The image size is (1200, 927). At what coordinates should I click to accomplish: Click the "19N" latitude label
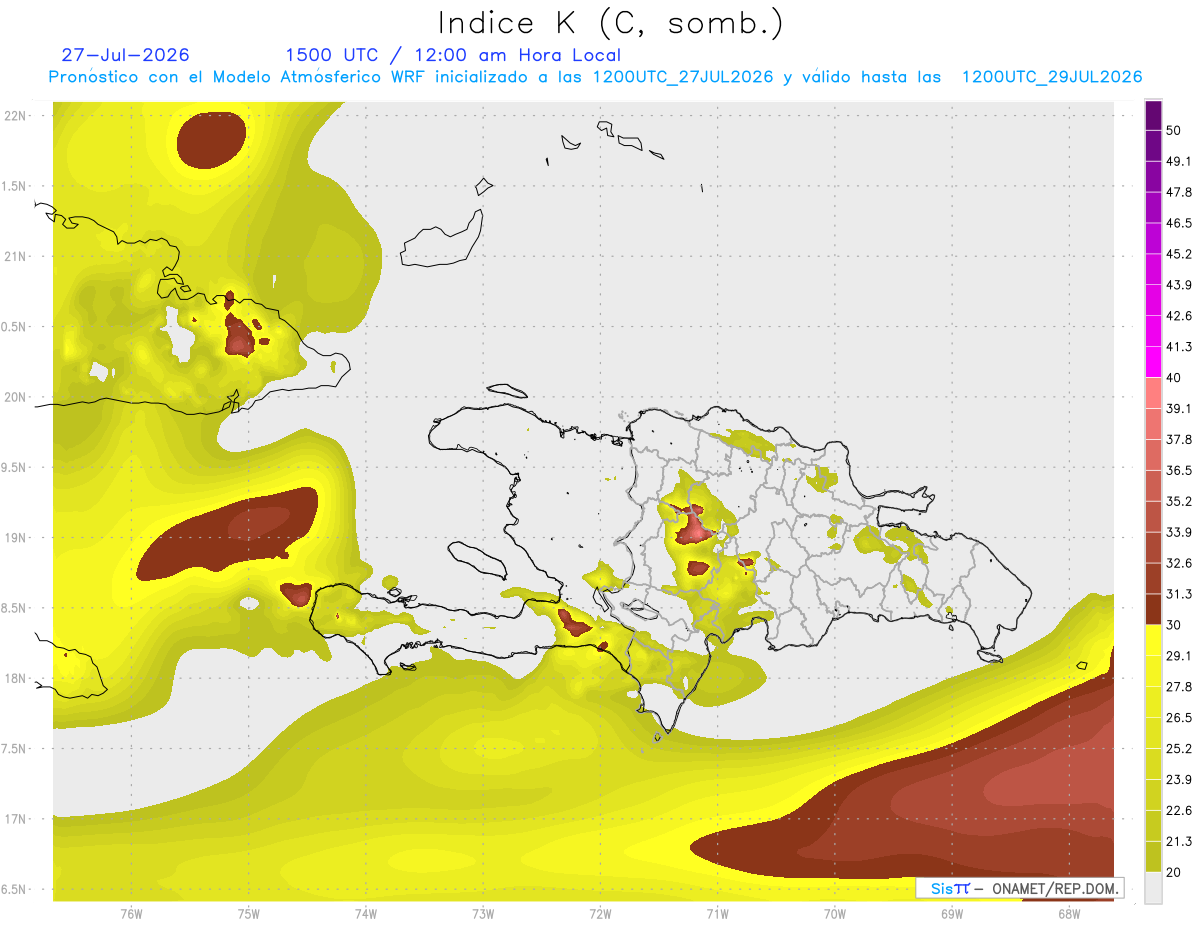(15, 538)
